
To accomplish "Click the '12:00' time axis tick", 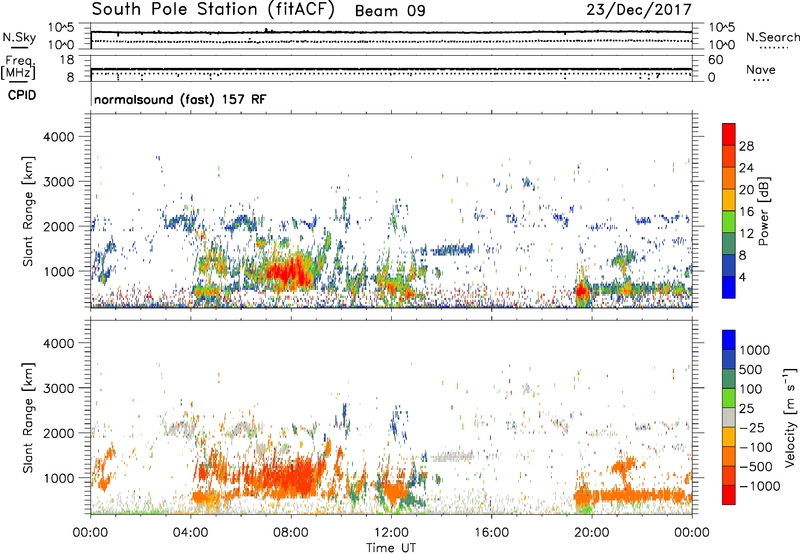I will 391,533.
